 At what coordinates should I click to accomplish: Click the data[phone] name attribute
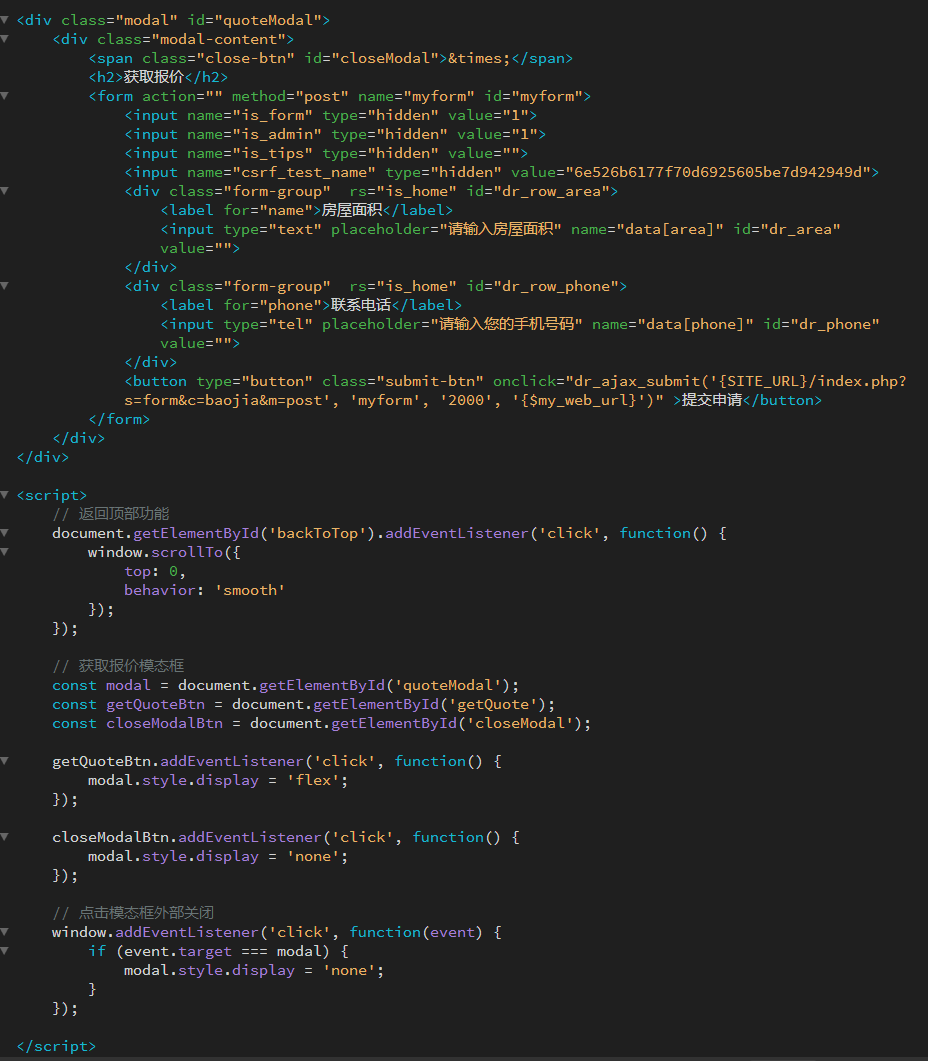tap(673, 324)
